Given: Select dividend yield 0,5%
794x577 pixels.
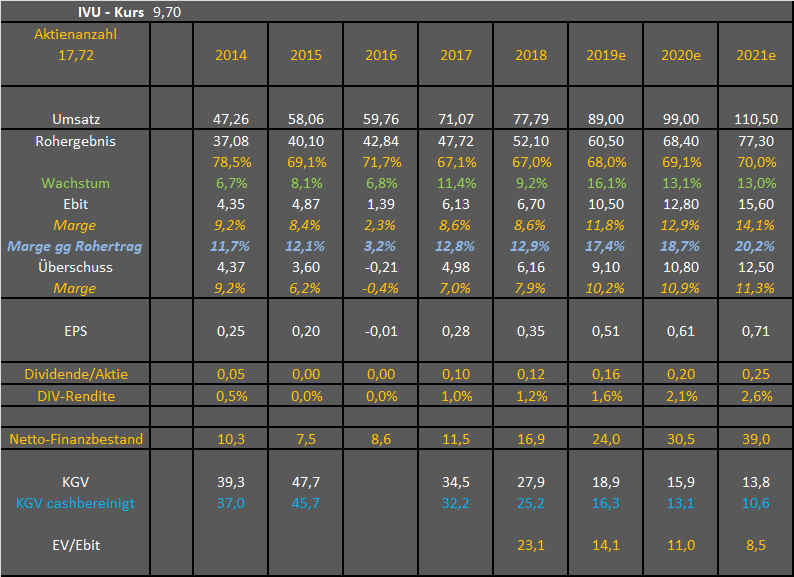Looking at the screenshot, I should (x=232, y=396).
